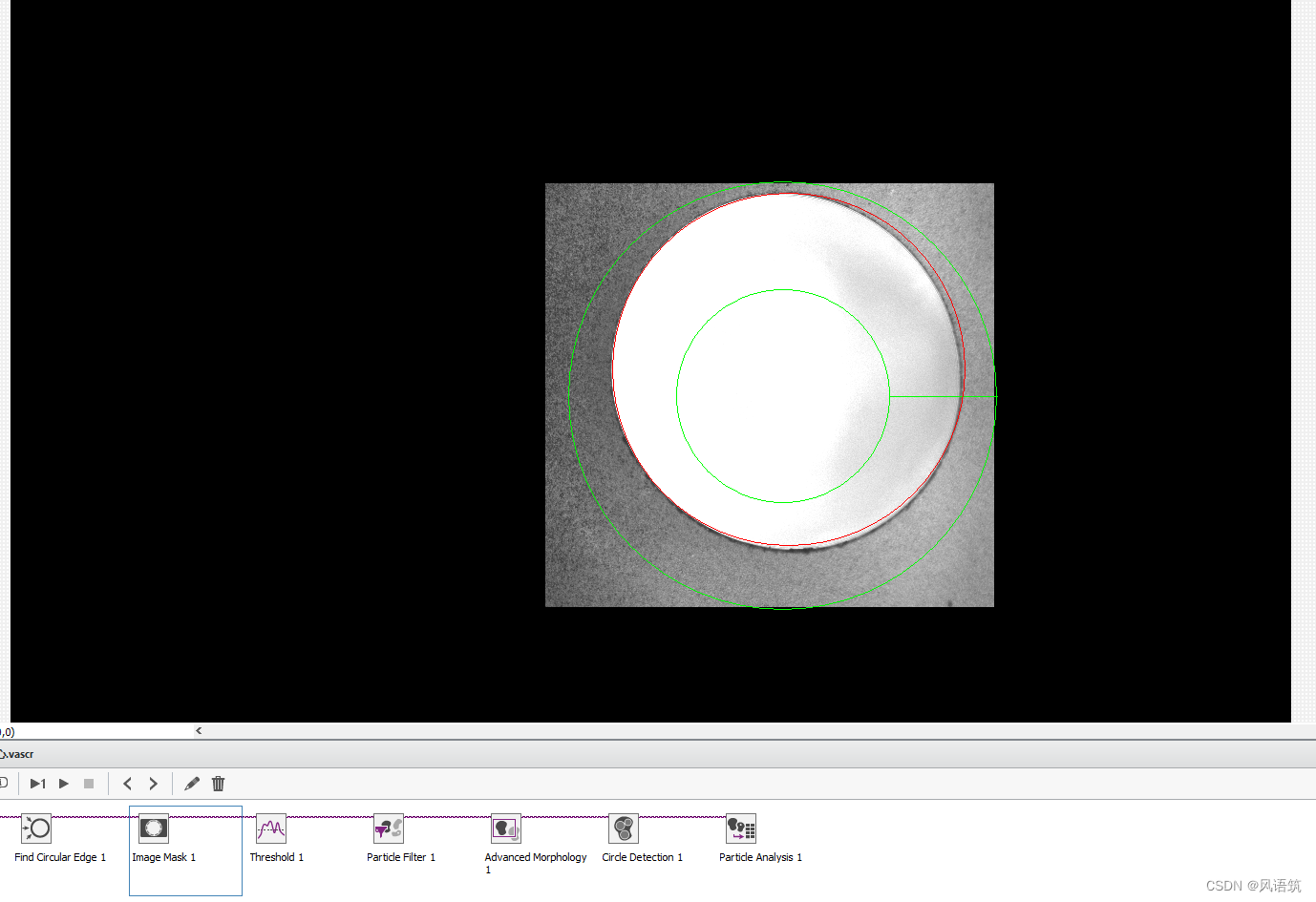Open the Advanced Morphology 1 step icon

[x=505, y=829]
